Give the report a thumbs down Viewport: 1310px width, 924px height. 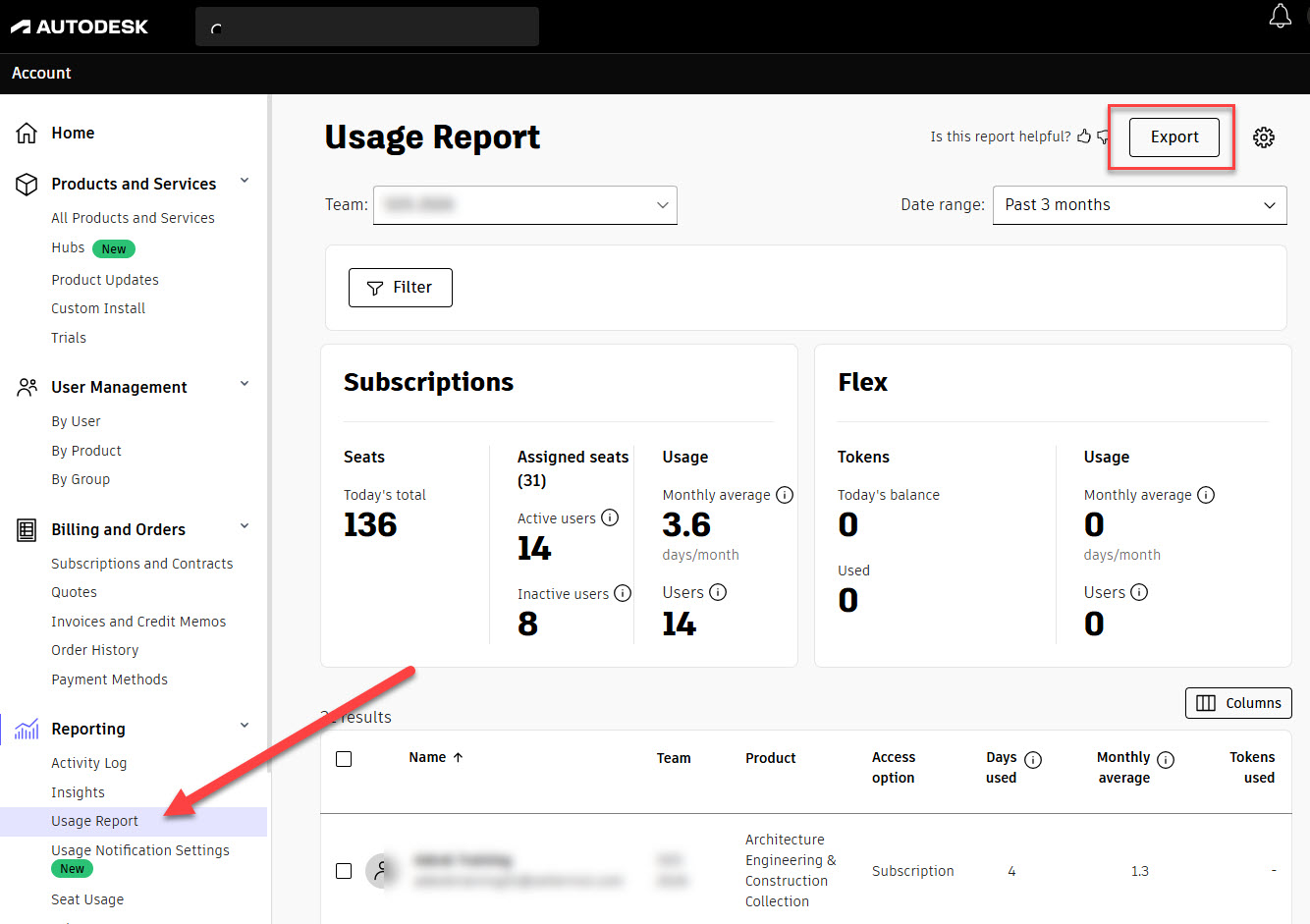click(1104, 136)
